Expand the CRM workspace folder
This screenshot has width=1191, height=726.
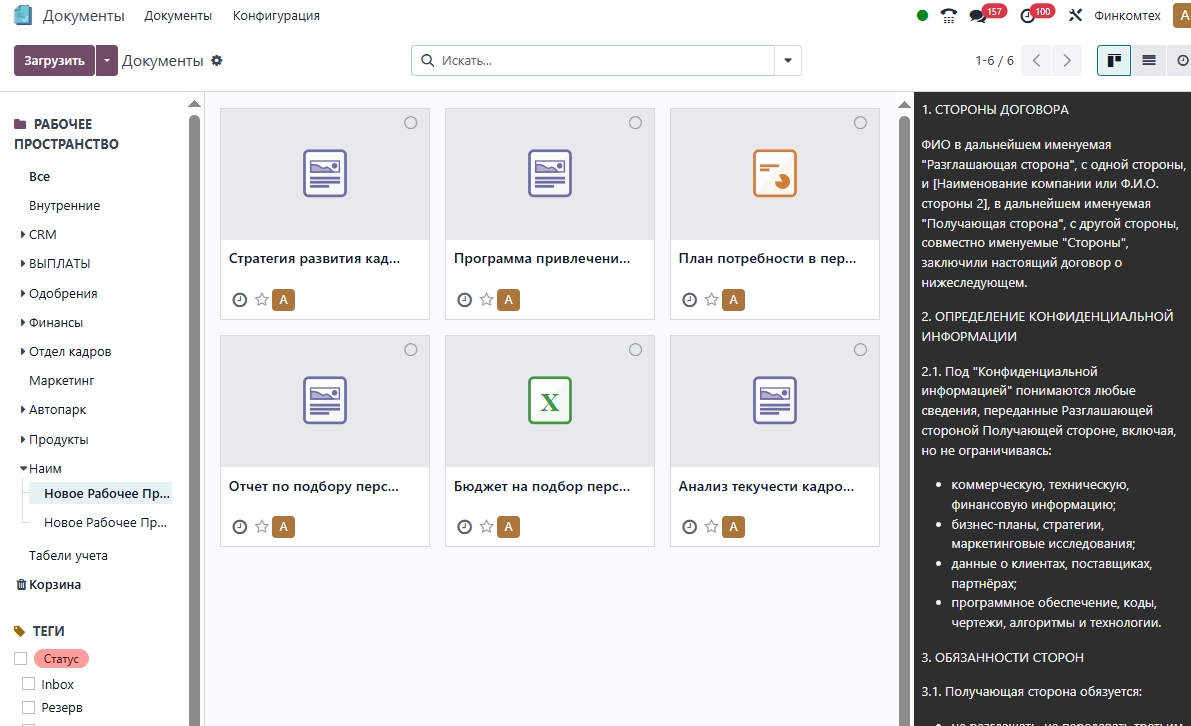(x=23, y=235)
